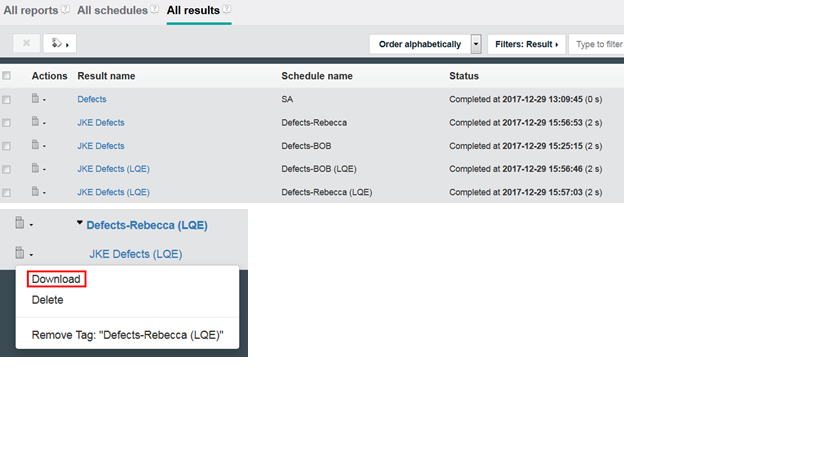Click Remove Tag: "Defects-Rebecca (LQE)" option

(127, 335)
